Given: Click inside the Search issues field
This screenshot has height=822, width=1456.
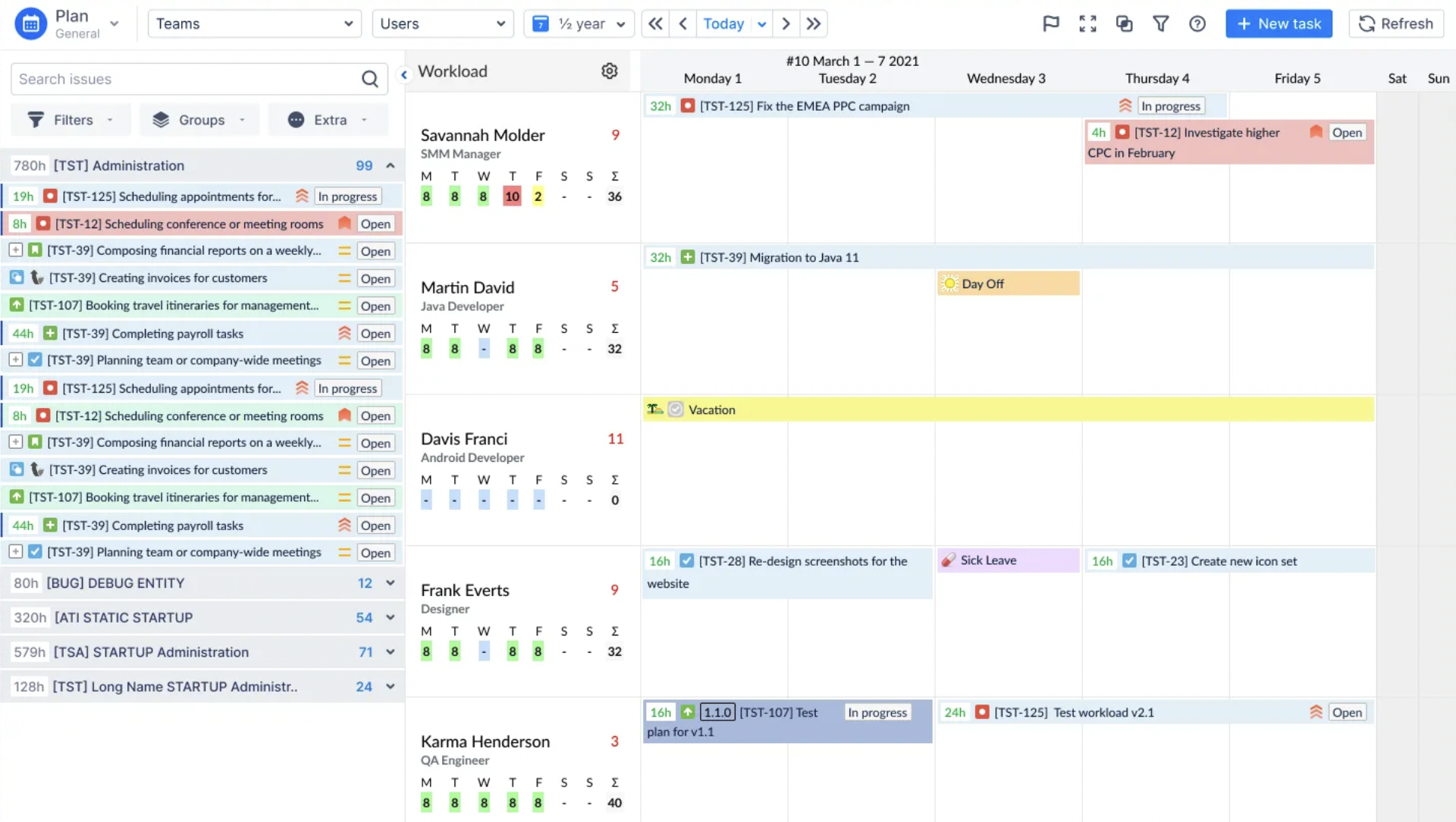Looking at the screenshot, I should coord(182,78).
